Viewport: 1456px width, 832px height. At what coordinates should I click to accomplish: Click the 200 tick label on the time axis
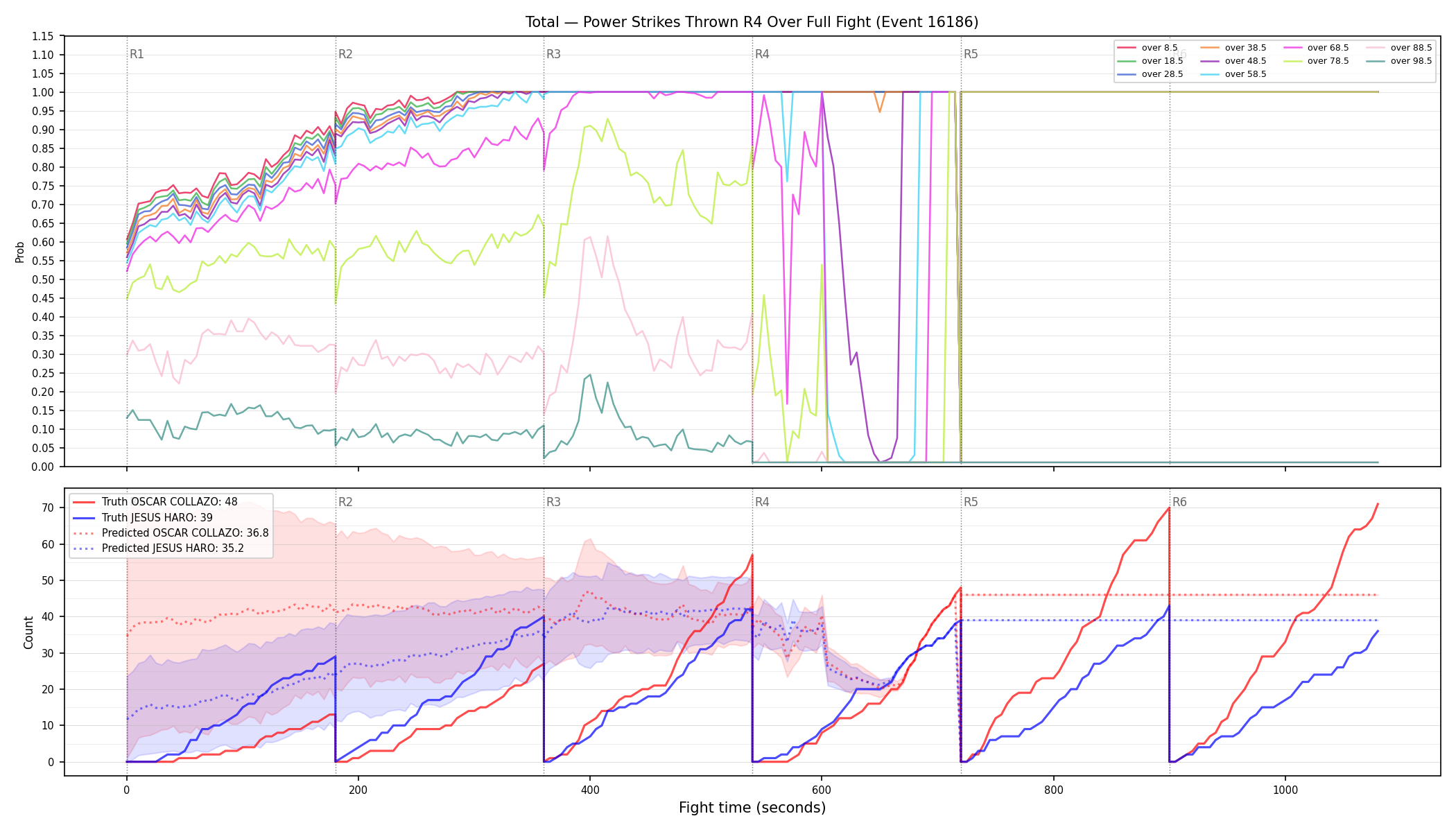click(358, 789)
